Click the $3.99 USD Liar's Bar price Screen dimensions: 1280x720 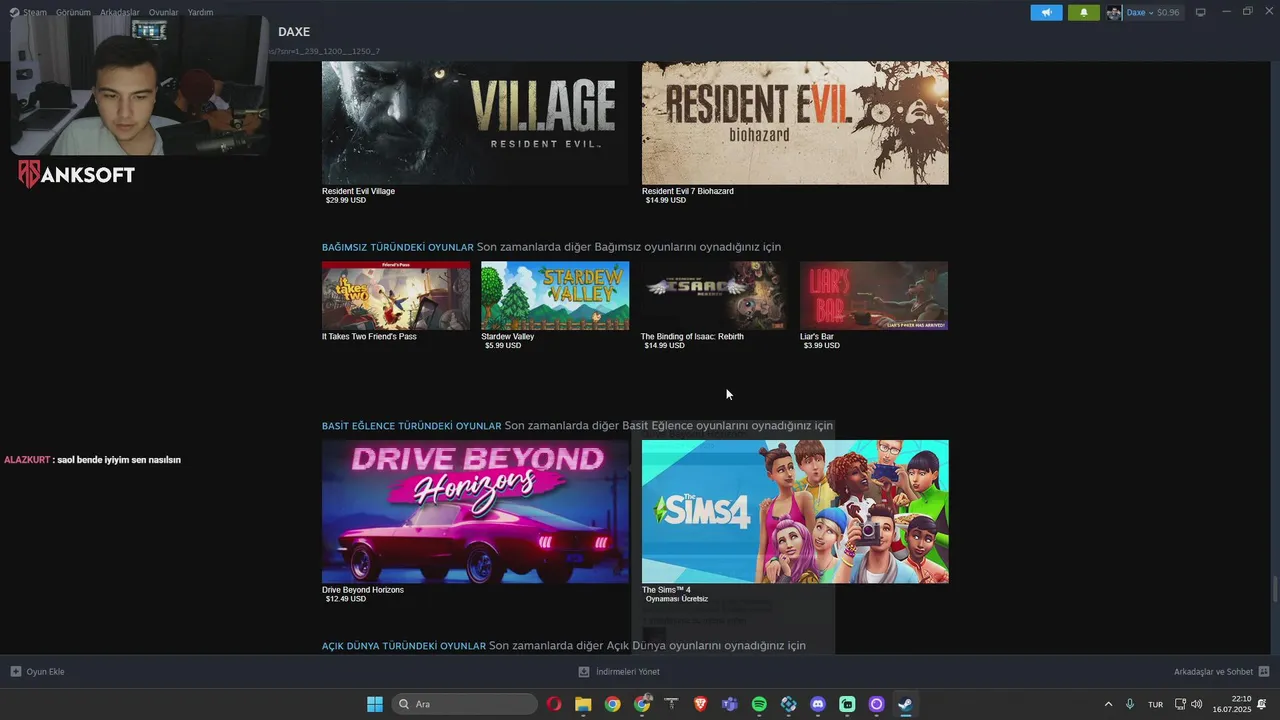click(822, 346)
